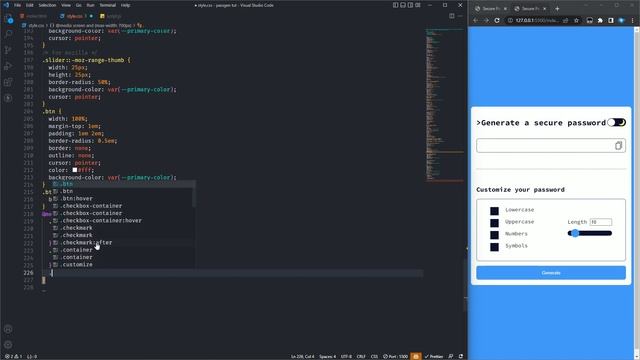Open the editor More Actions ellipsis
This screenshot has height=360, width=640.
(x=460, y=16)
